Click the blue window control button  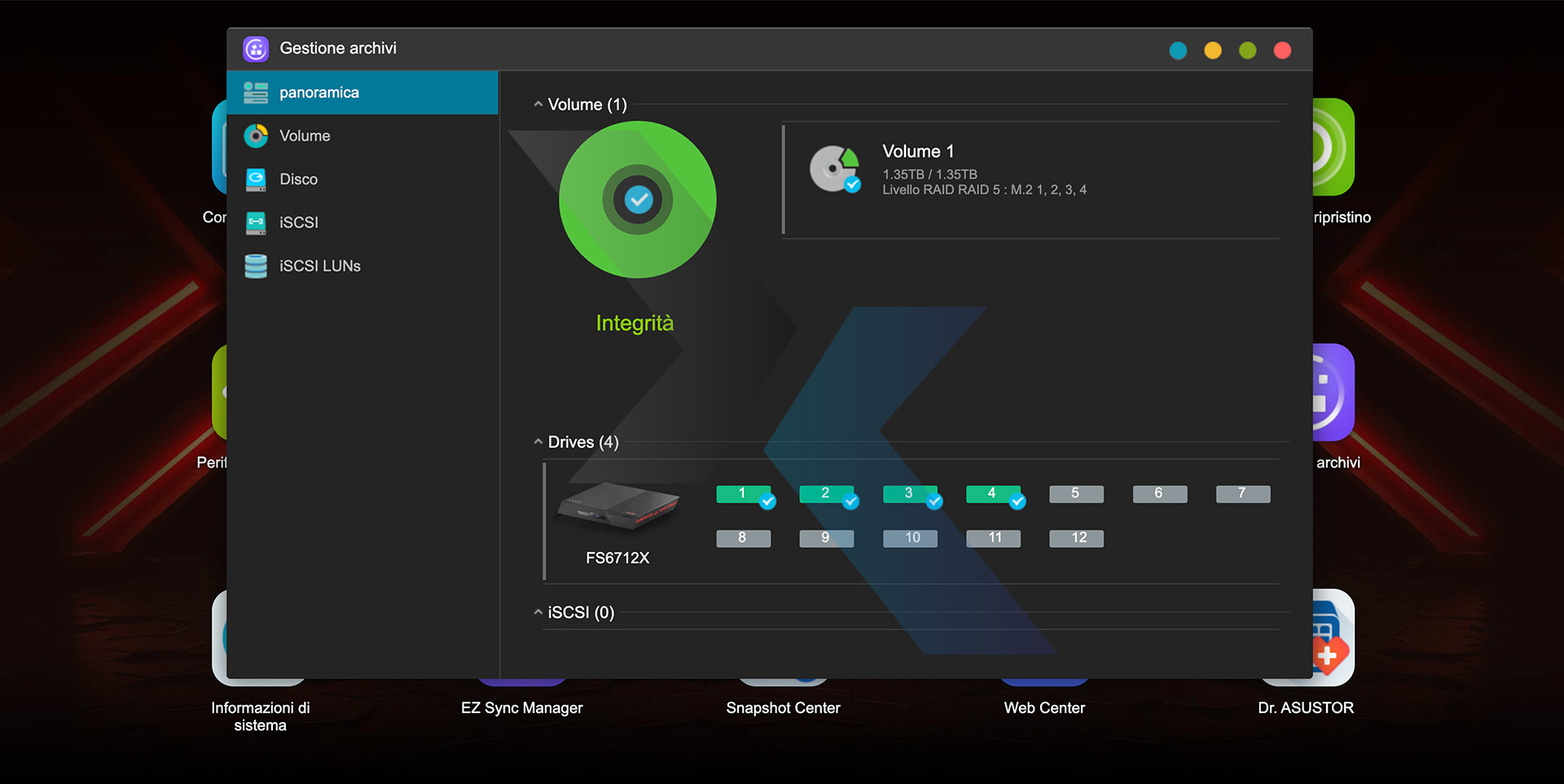(1178, 50)
